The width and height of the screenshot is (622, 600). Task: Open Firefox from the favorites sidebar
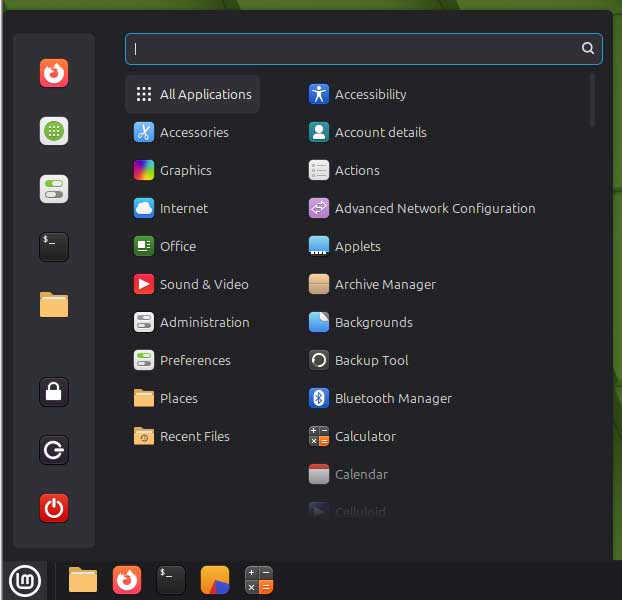tap(54, 73)
